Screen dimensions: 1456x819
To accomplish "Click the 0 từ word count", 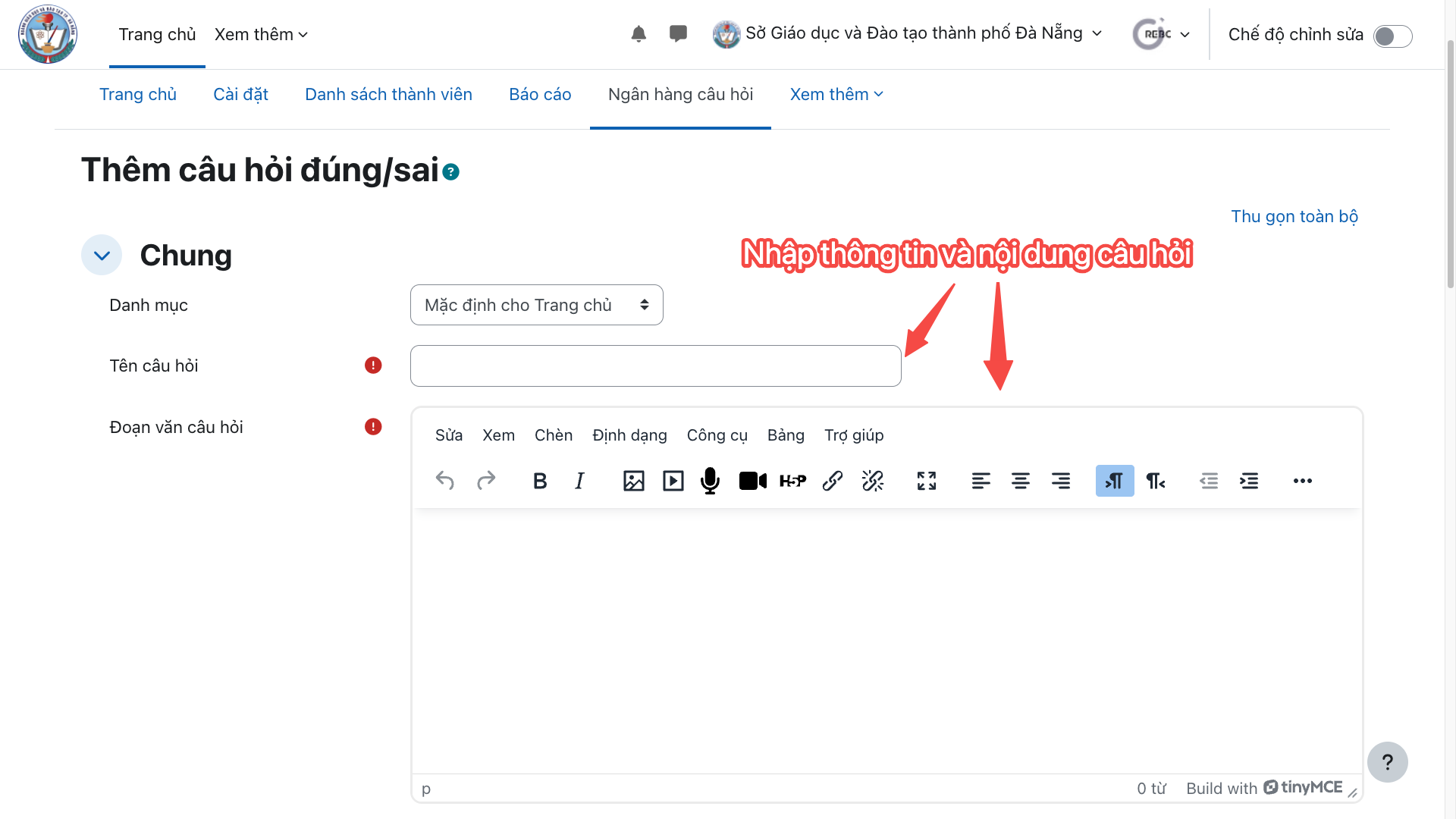I will 1151,789.
